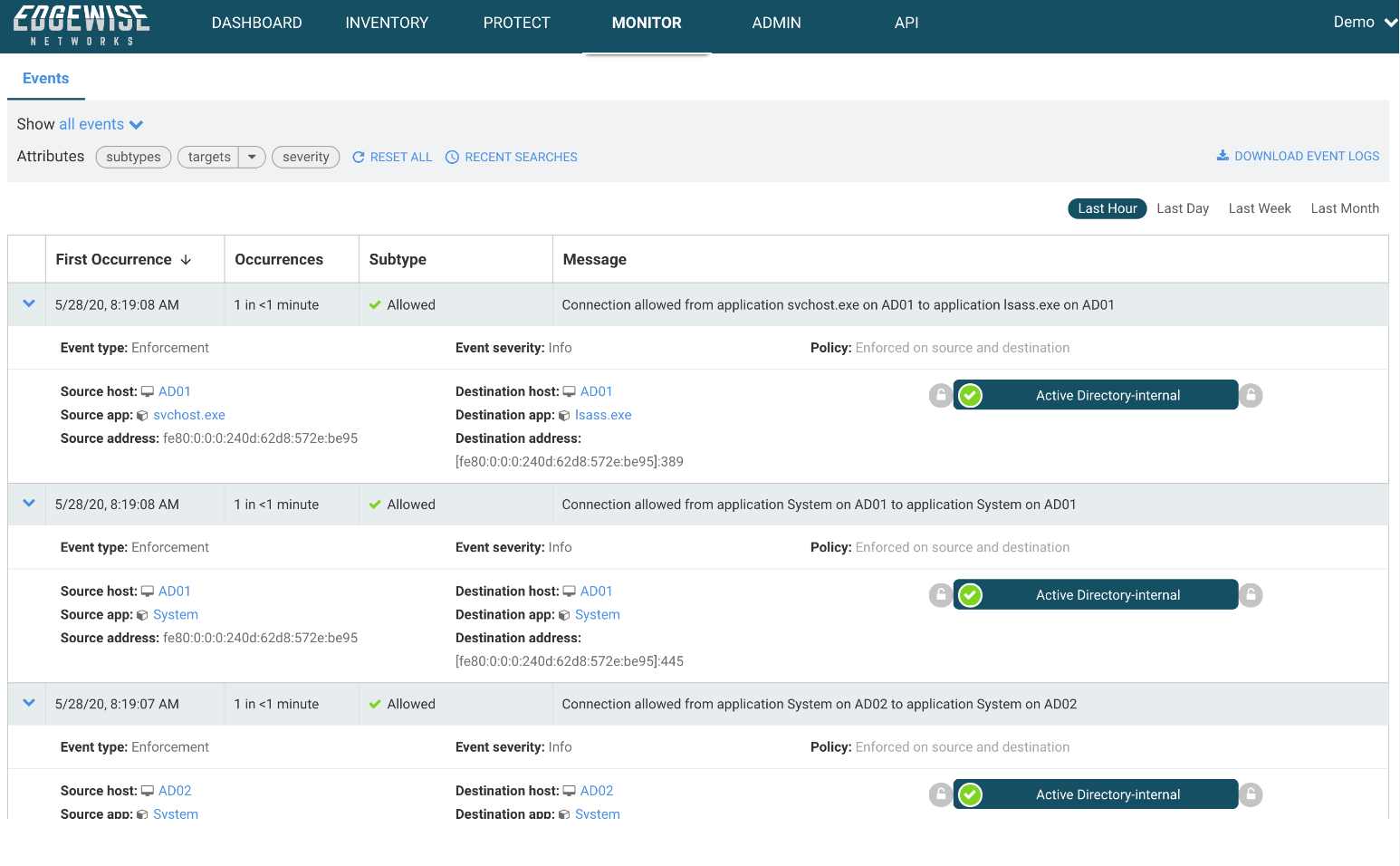Click destination address ending in :445
1400x866 pixels.
pyautogui.click(x=570, y=661)
